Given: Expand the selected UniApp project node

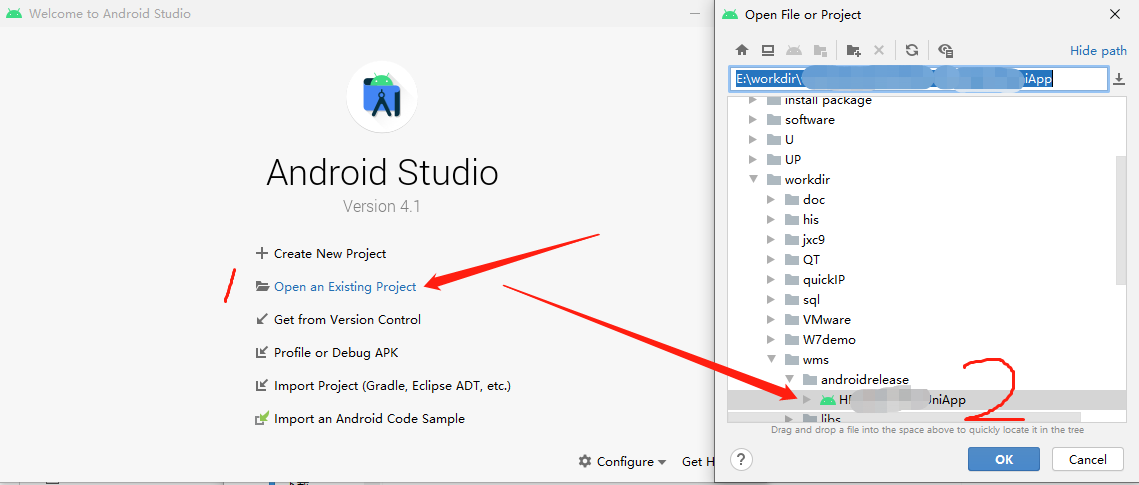Looking at the screenshot, I should tap(807, 399).
